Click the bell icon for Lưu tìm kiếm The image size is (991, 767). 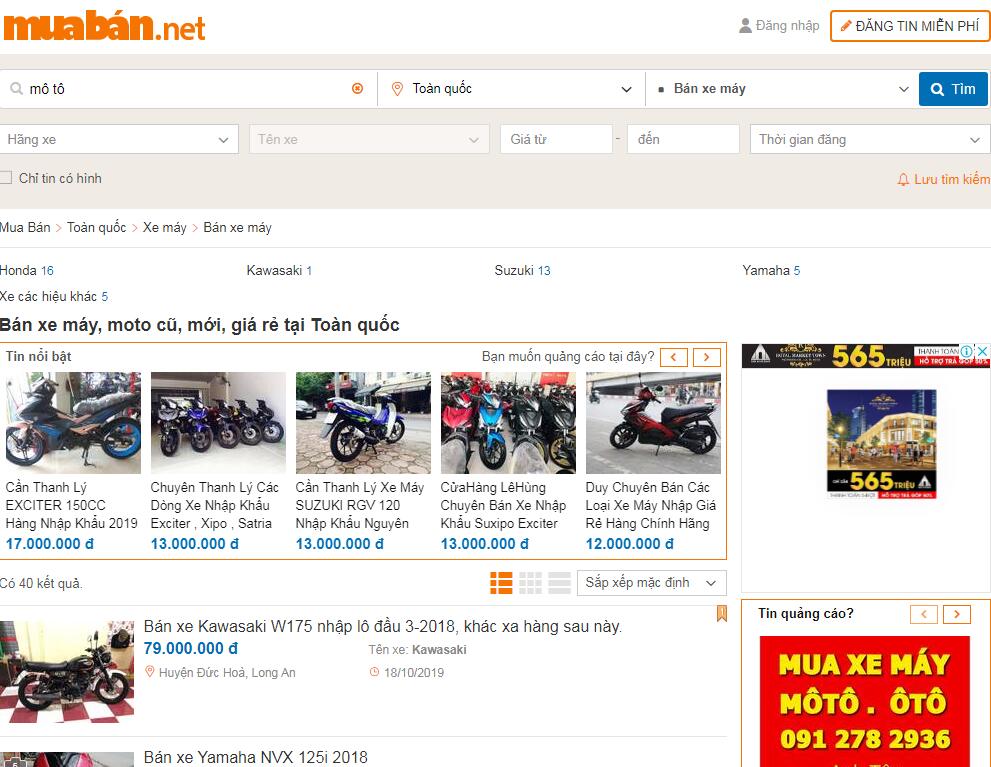tap(903, 179)
